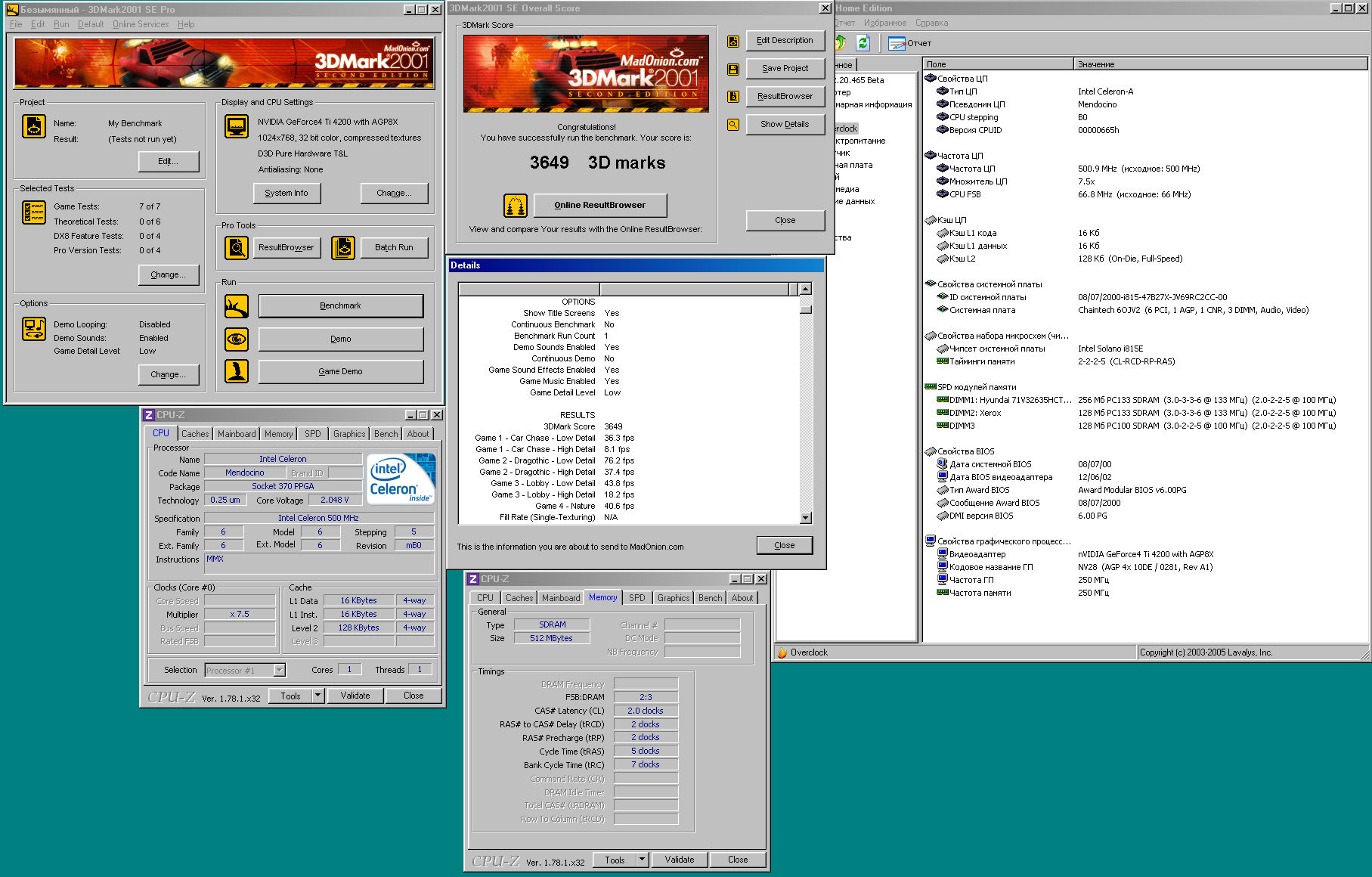The image size is (1372, 877).
Task: Click the icon beside Свойства графического процессора
Action: coord(931,541)
